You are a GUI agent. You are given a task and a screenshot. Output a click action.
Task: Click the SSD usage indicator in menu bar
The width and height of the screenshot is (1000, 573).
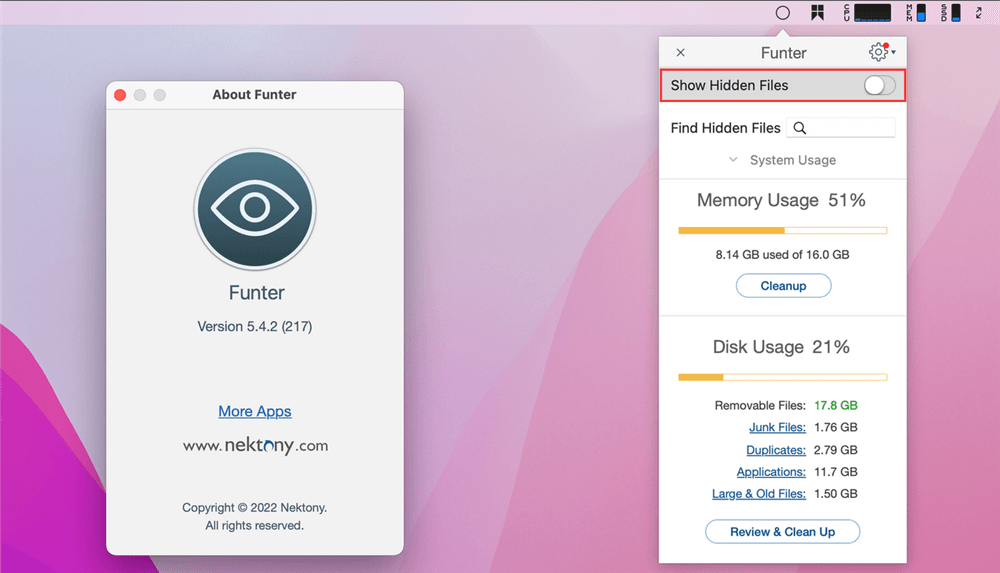950,13
